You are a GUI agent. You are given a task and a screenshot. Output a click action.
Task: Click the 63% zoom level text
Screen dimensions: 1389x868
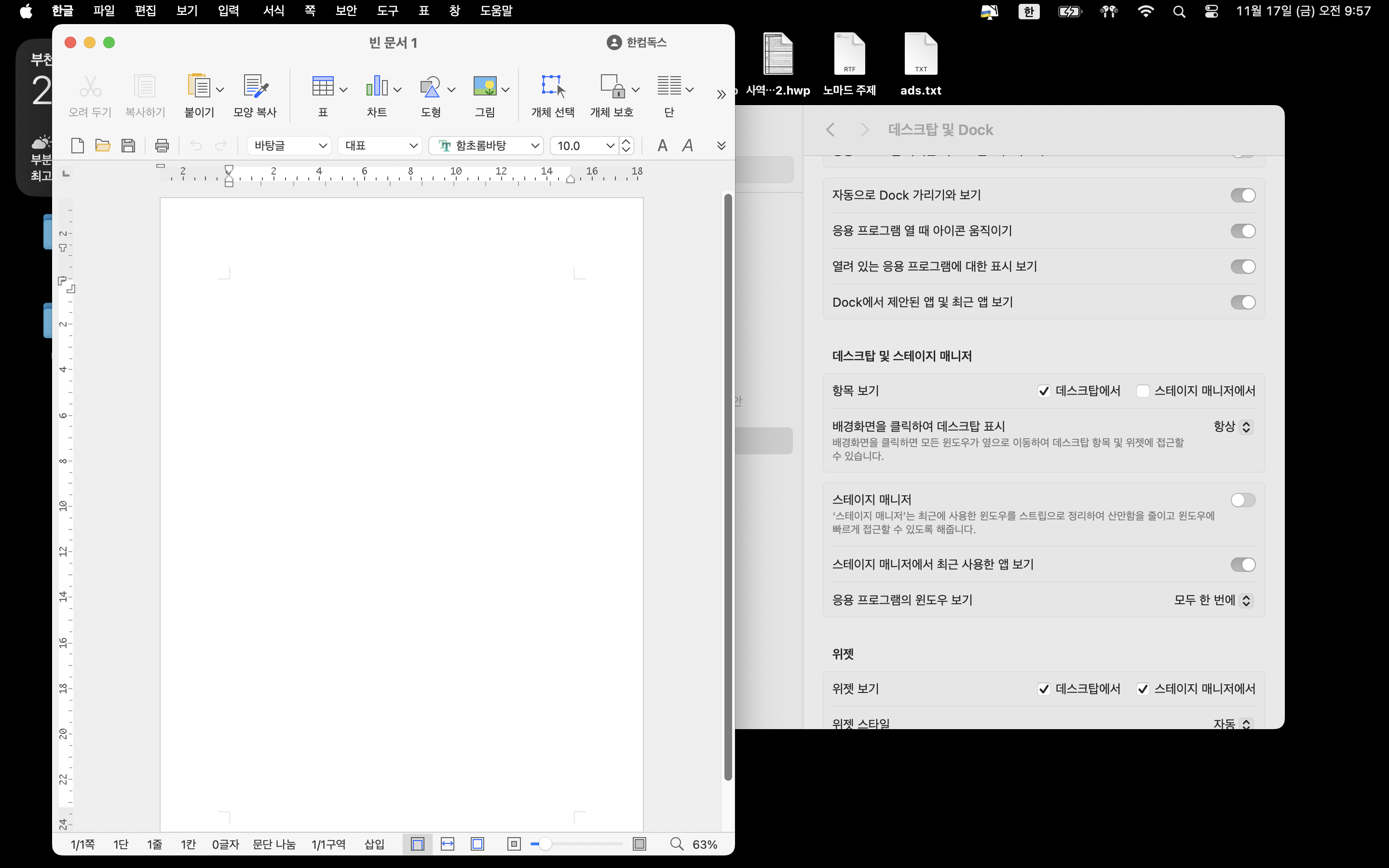pyautogui.click(x=704, y=844)
